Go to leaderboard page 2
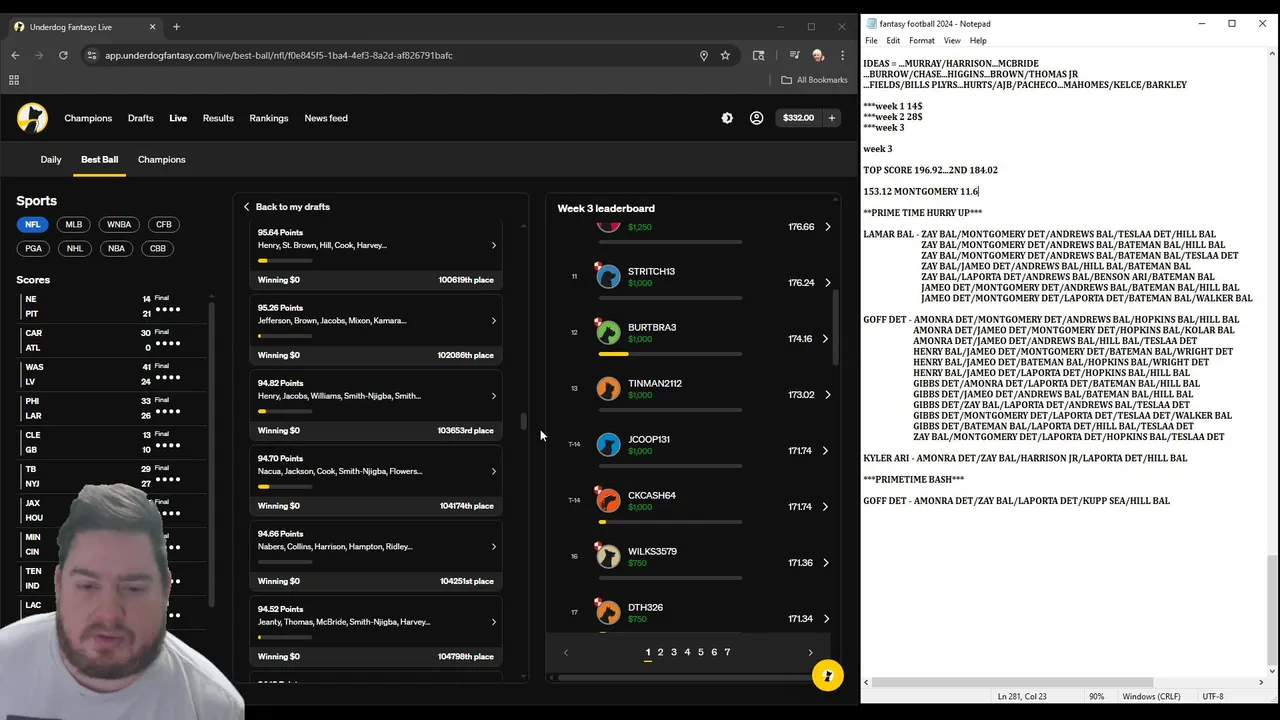Viewport: 1280px width, 720px height. pos(660,652)
